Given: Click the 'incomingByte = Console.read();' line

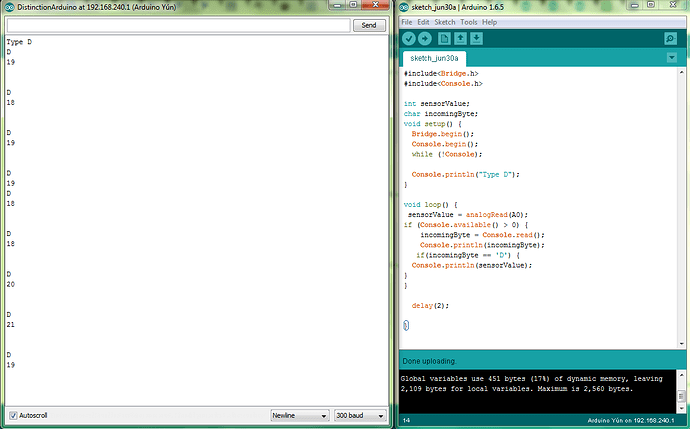Looking at the screenshot, I should tap(482, 235).
